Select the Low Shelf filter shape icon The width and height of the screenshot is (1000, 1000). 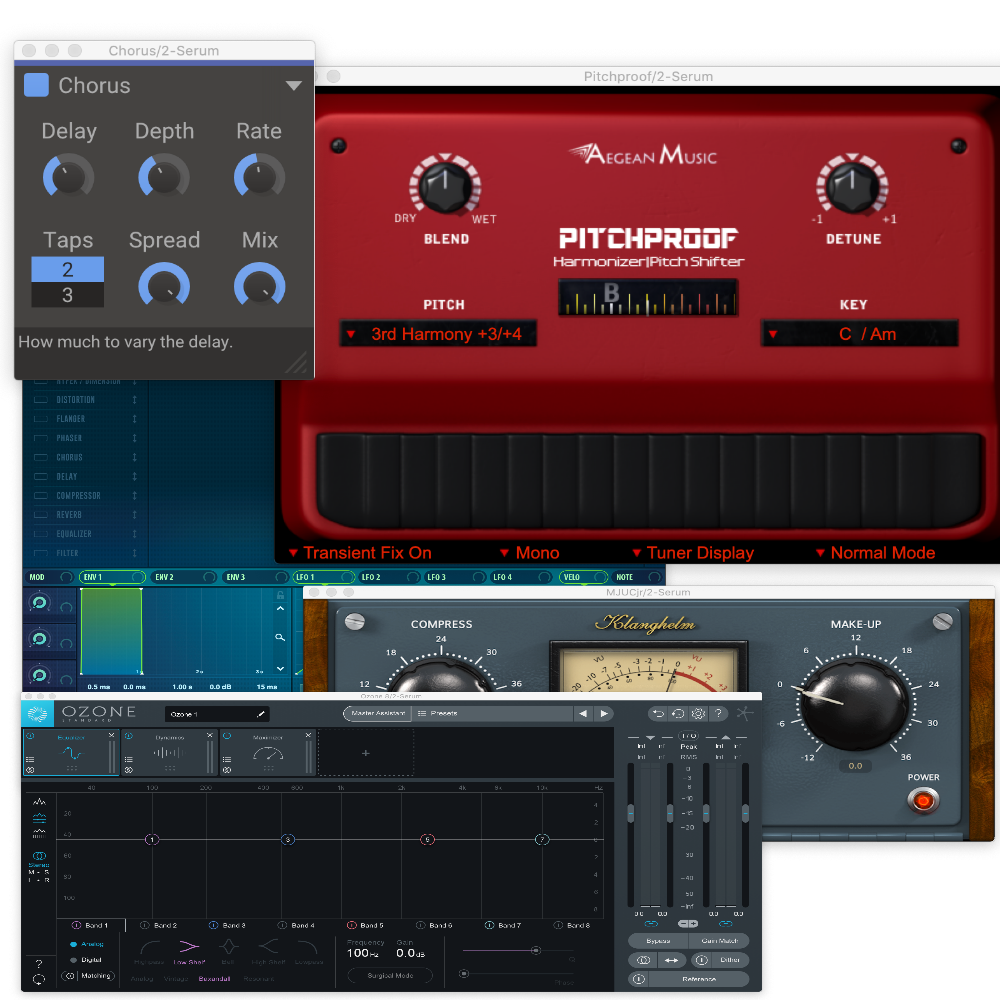(x=188, y=947)
